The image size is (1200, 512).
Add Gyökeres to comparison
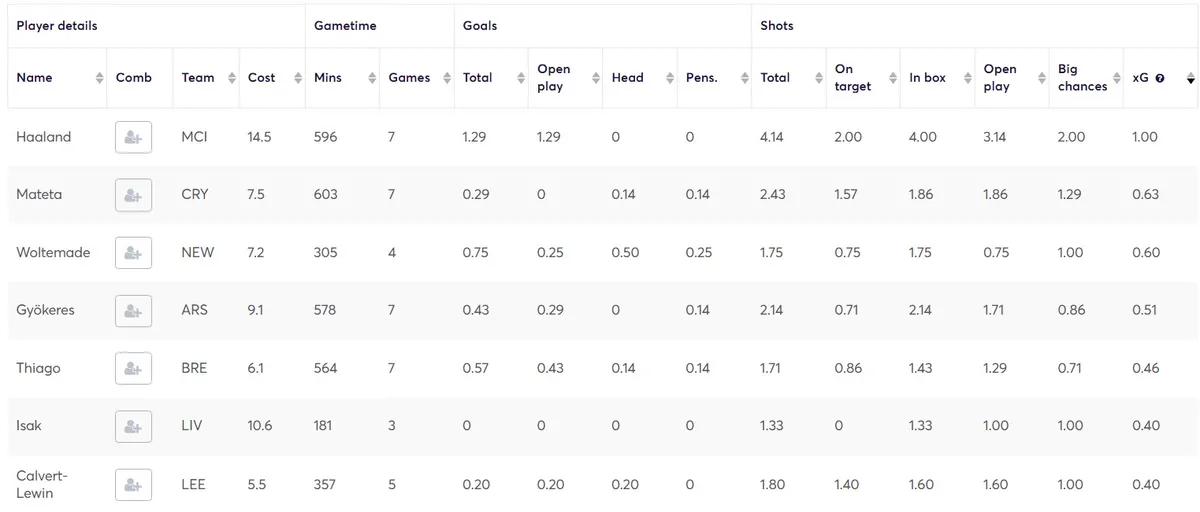(x=133, y=311)
